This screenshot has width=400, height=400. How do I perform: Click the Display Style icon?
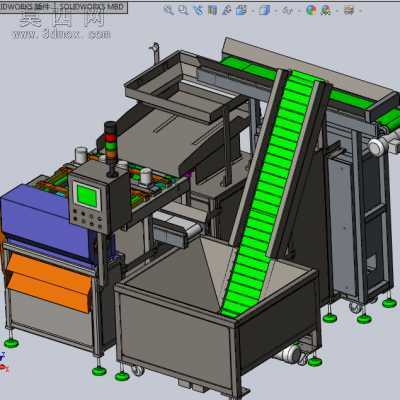[264, 10]
